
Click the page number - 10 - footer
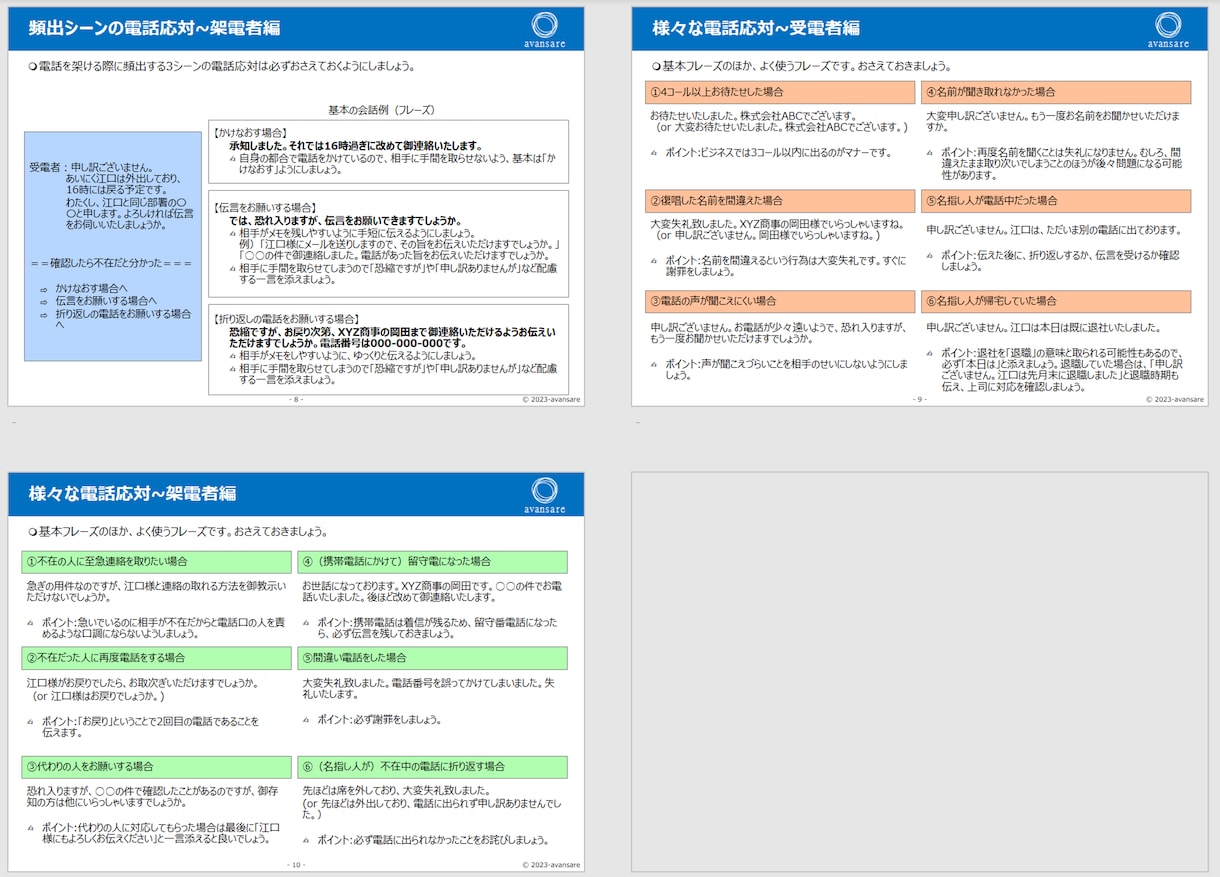coord(296,864)
